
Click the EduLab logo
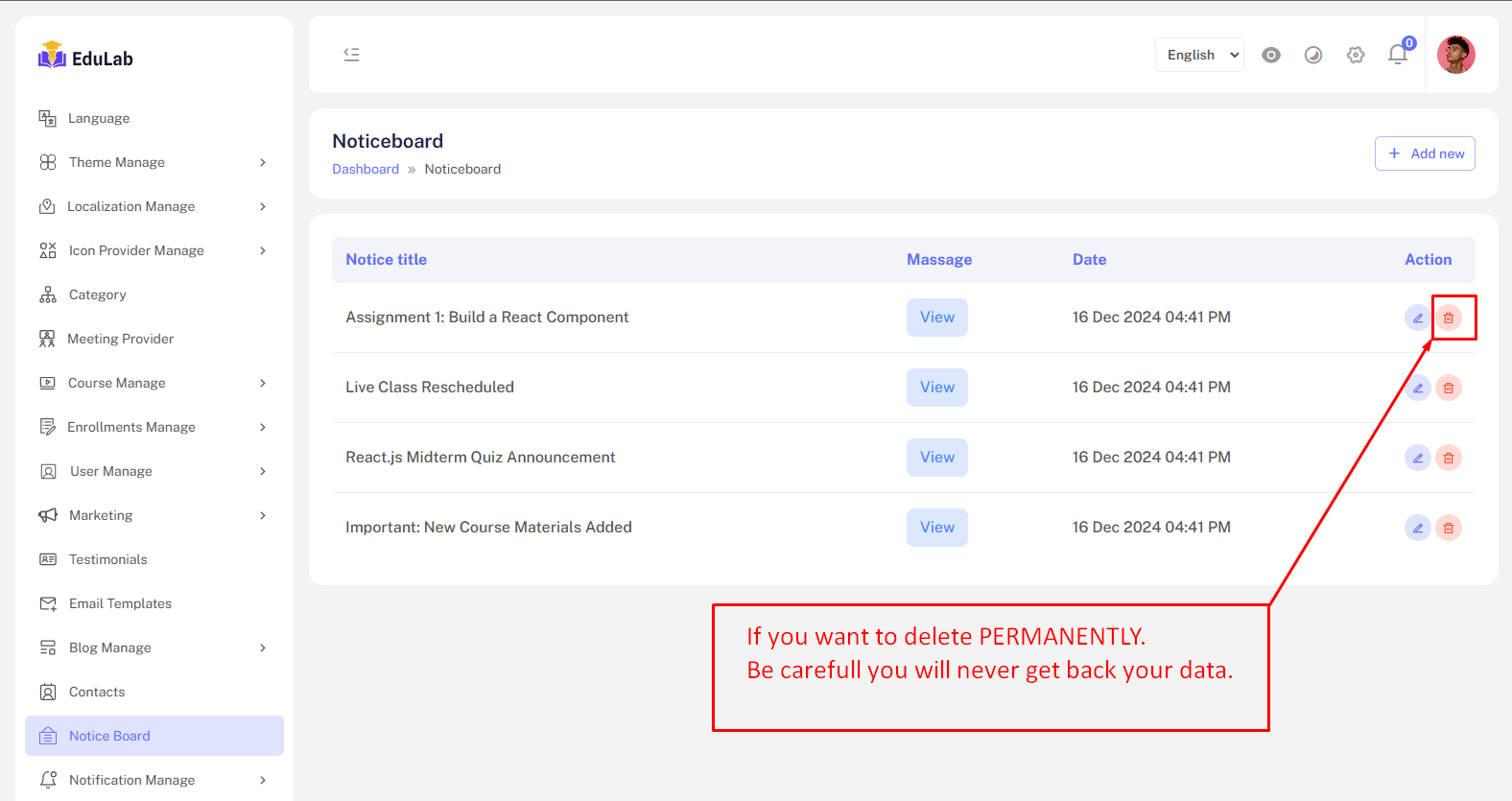click(x=86, y=57)
